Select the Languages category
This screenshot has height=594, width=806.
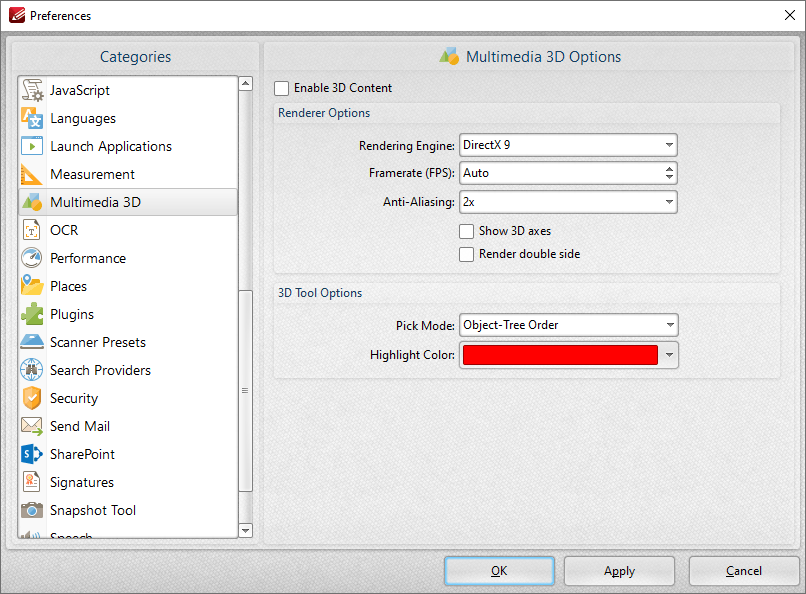click(129, 118)
